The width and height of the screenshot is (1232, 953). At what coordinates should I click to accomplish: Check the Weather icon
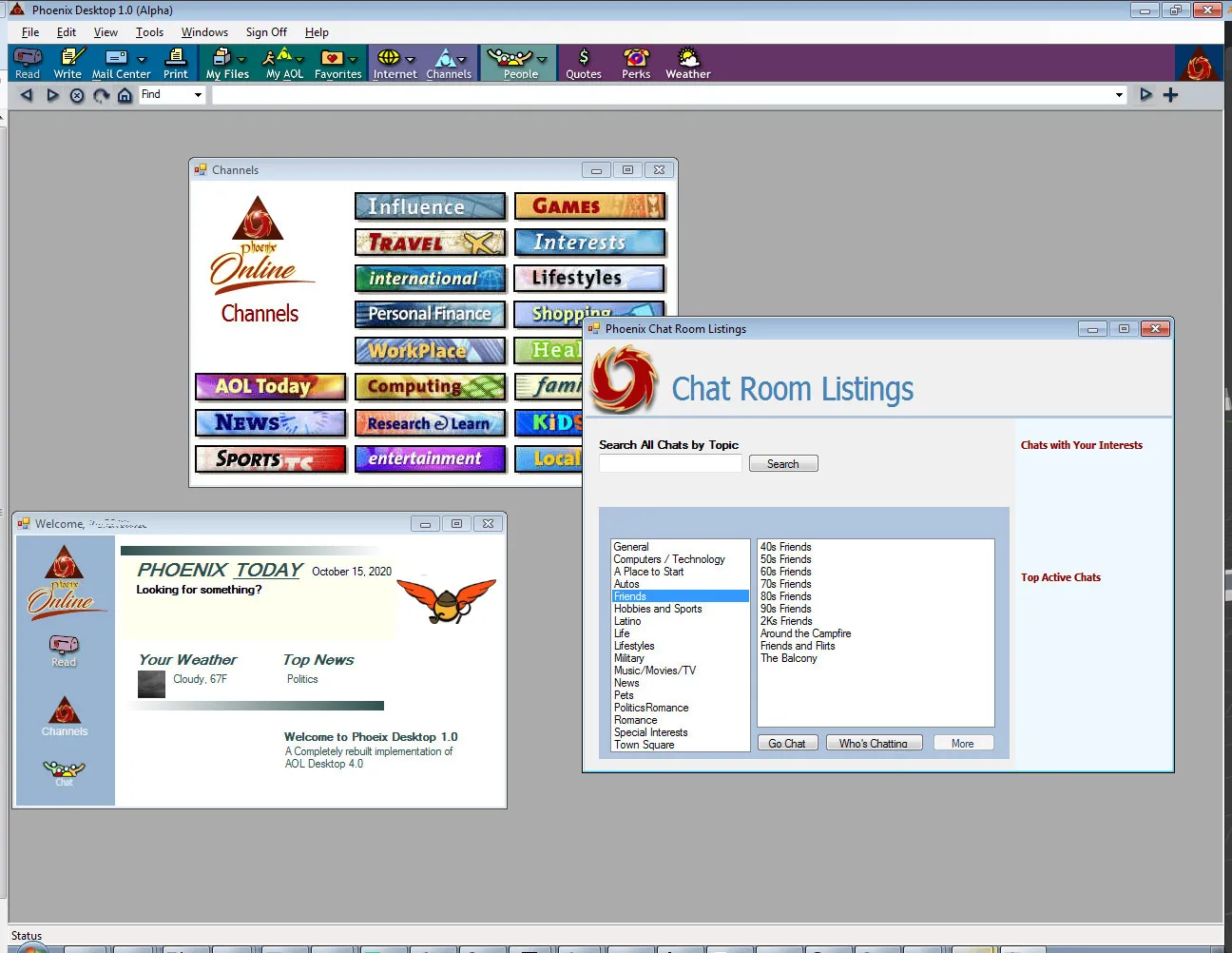pos(686,63)
